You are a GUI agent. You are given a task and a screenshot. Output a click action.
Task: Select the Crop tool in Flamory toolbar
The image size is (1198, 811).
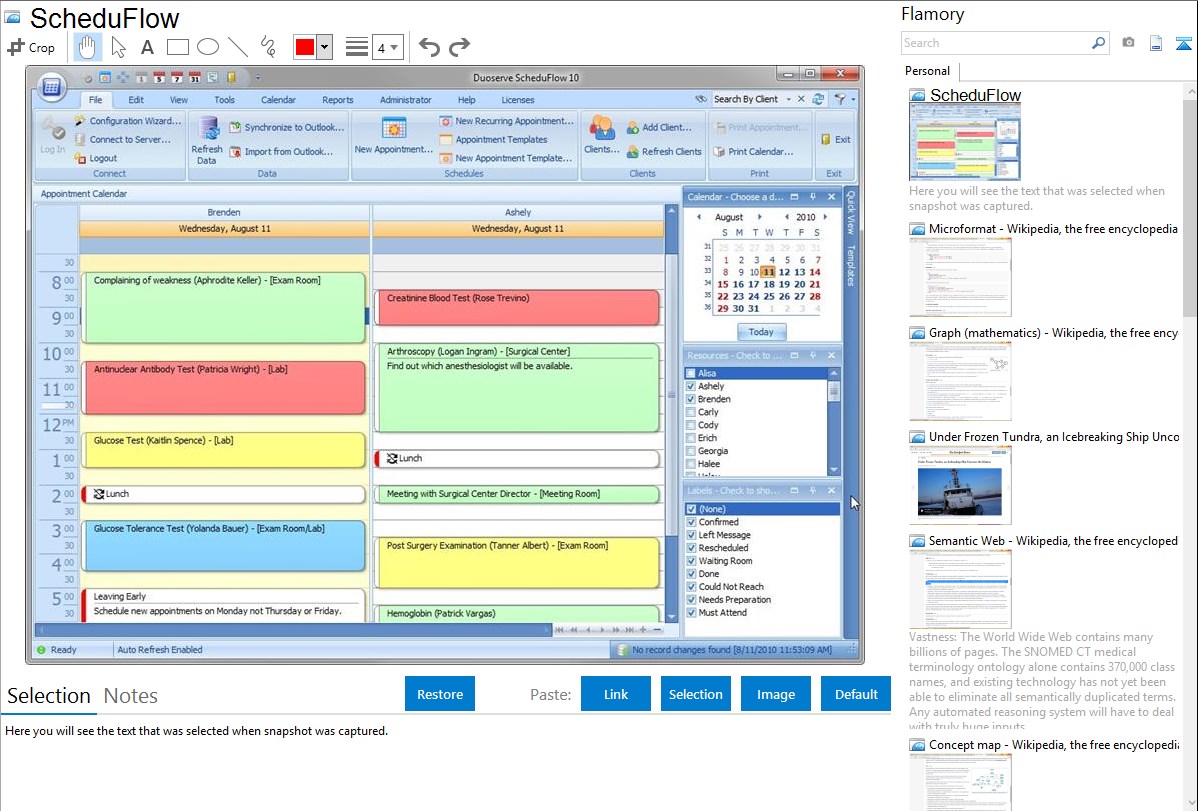pos(31,47)
